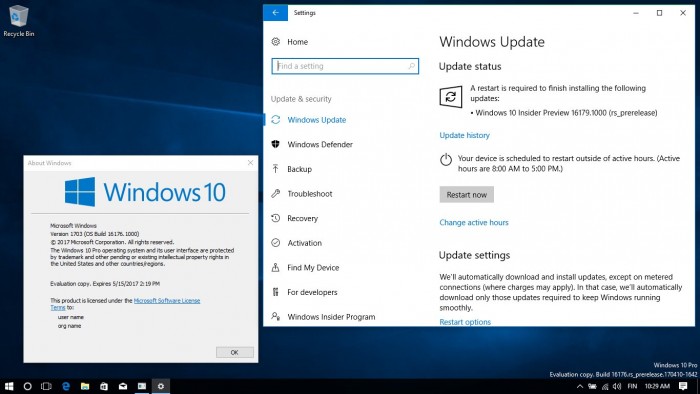Click the Windows Insider Program person icon
This screenshot has height=394, width=700.
click(x=276, y=316)
